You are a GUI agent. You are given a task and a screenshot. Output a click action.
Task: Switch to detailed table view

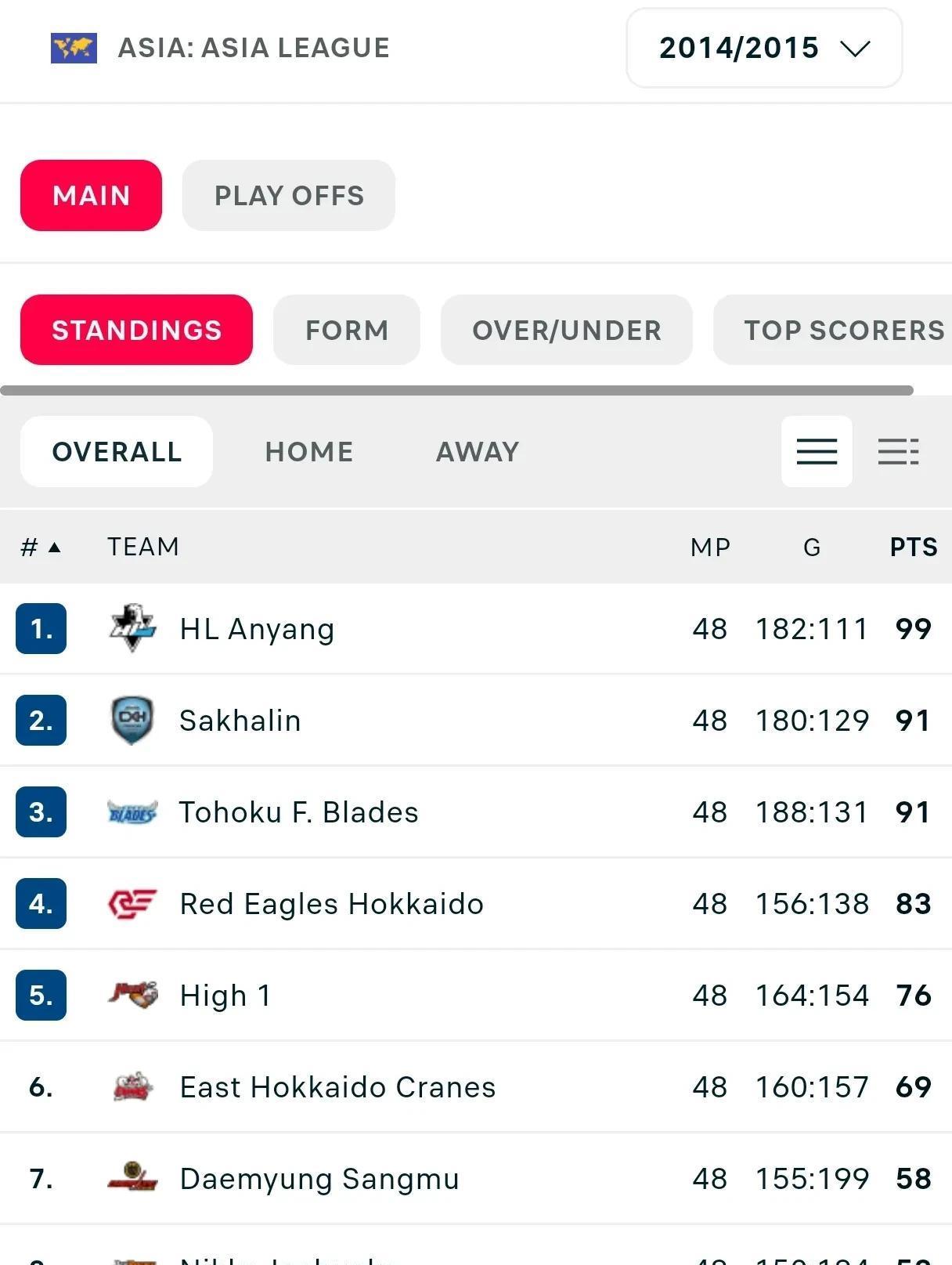pos(898,451)
